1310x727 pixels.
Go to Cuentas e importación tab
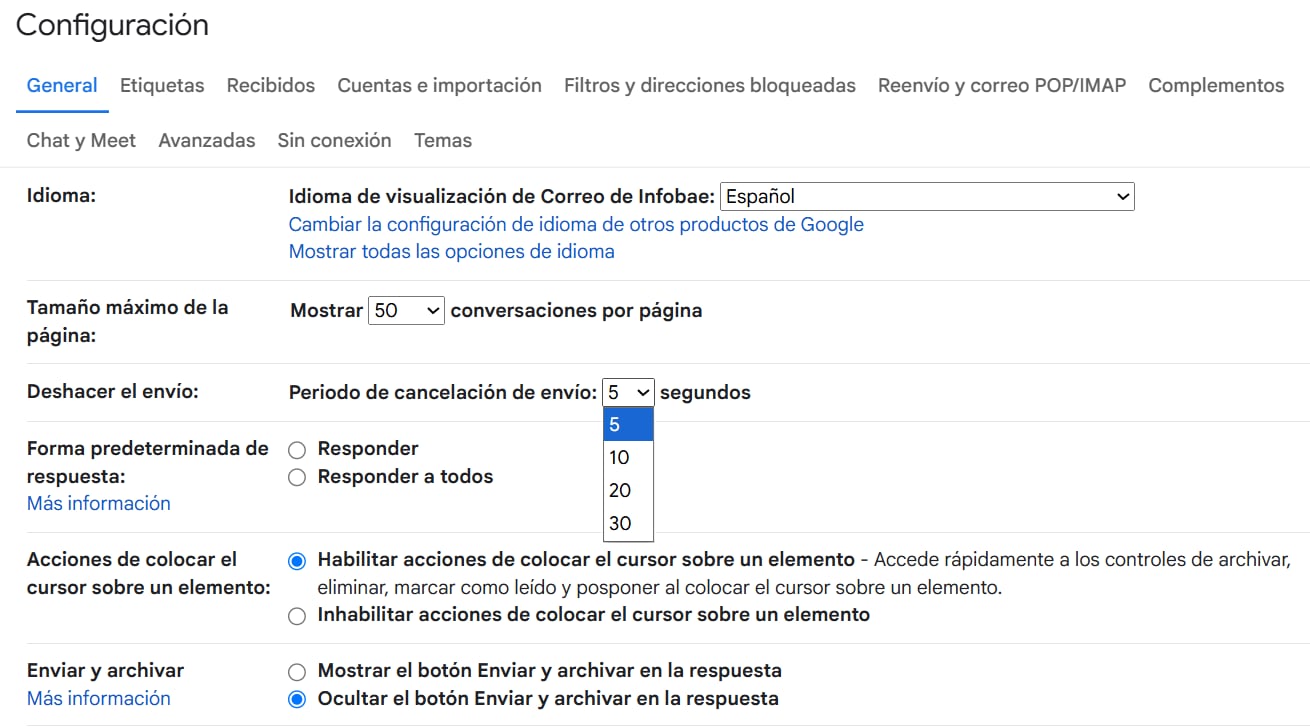coord(440,86)
